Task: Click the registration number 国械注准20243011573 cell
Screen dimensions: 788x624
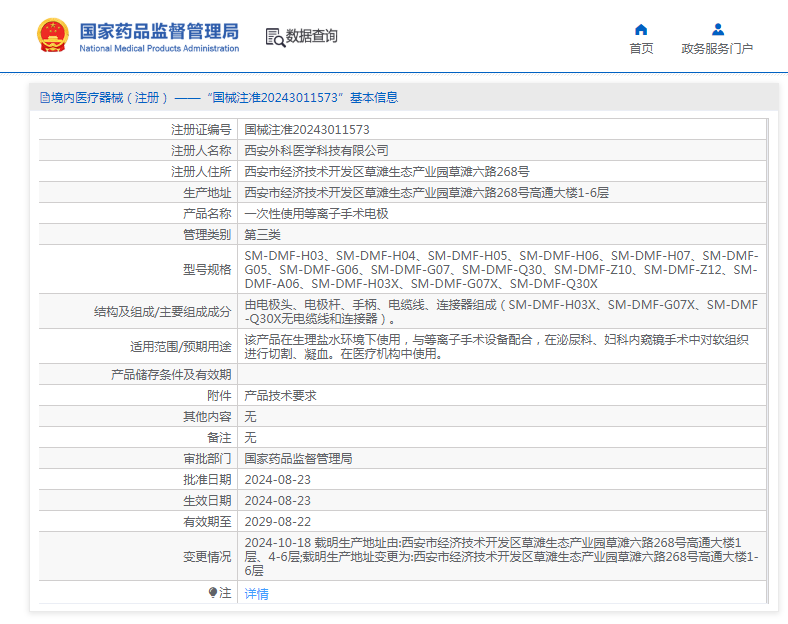Action: pos(307,130)
